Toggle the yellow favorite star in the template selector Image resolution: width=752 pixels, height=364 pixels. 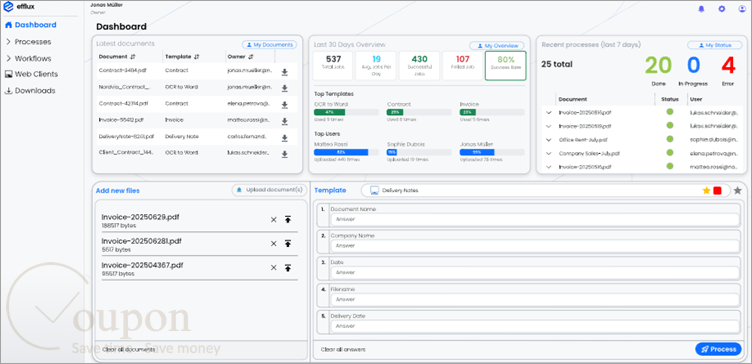click(706, 190)
